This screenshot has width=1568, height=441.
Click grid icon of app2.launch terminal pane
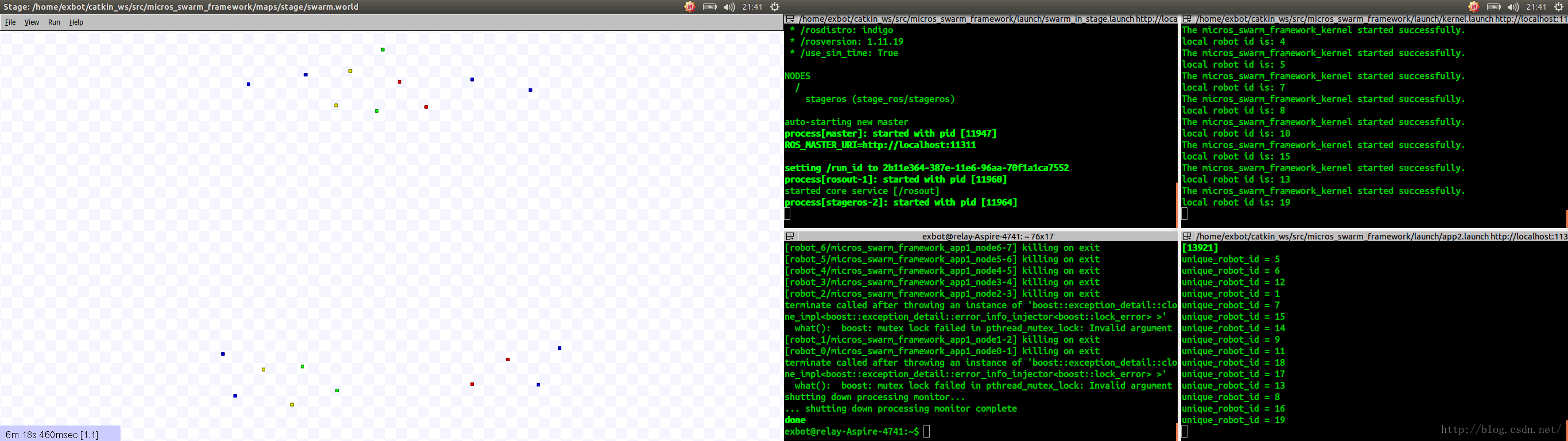1187,237
